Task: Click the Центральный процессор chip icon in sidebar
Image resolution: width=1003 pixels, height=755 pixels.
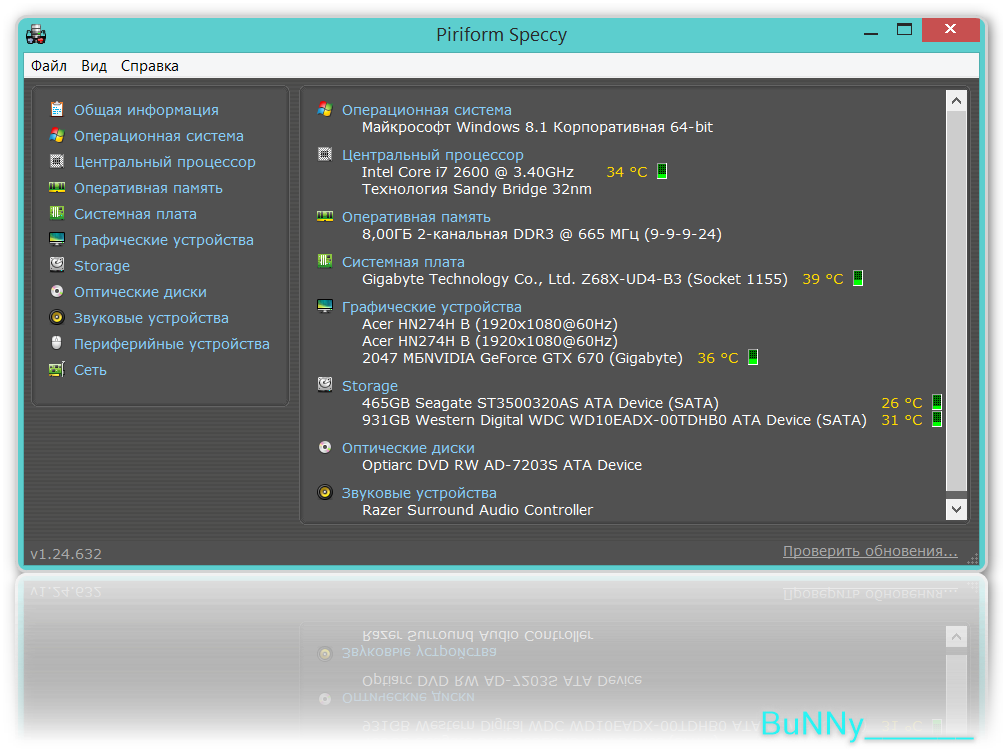Action: [x=57, y=161]
